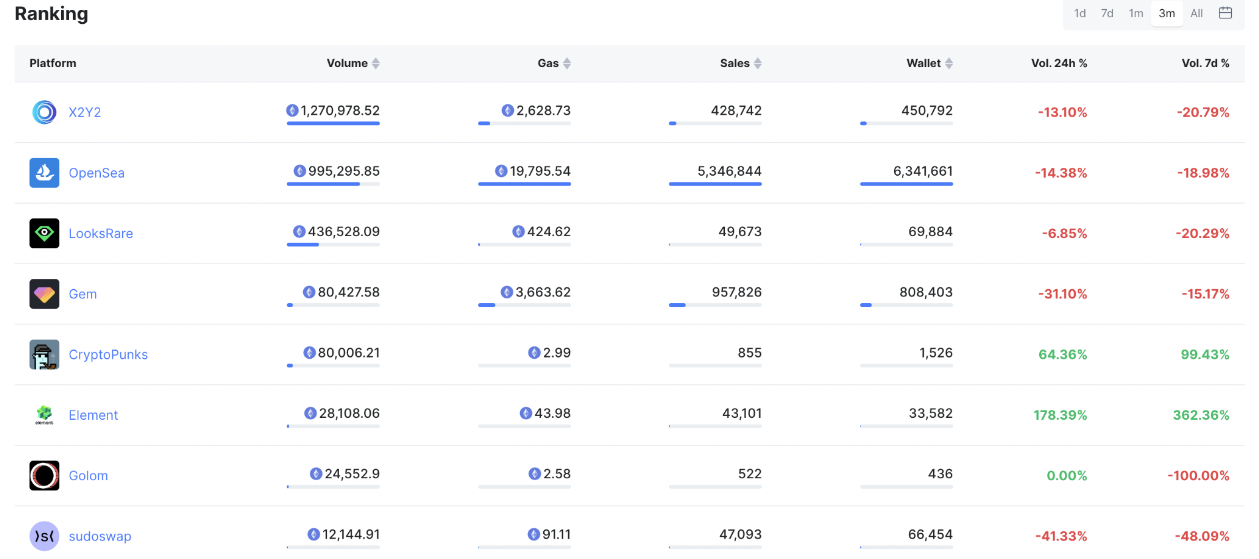Click the OpenSea wallet value 6,341,661
This screenshot has width=1259, height=559.
pos(923,171)
